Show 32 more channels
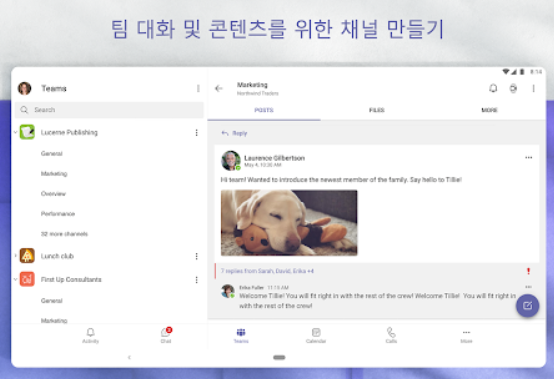The width and height of the screenshot is (554, 379). [x=64, y=234]
